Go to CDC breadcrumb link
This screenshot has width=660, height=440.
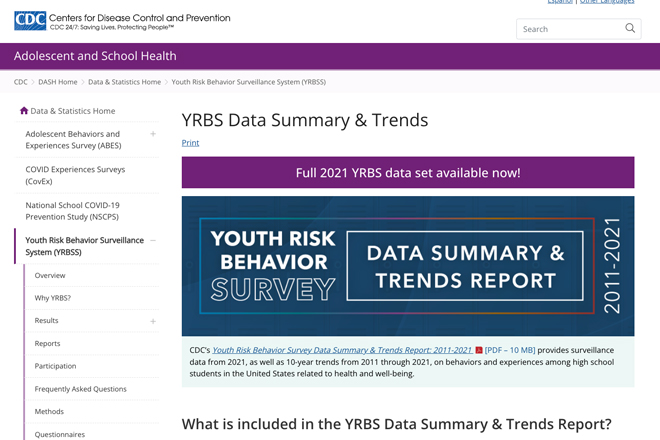pos(21,82)
